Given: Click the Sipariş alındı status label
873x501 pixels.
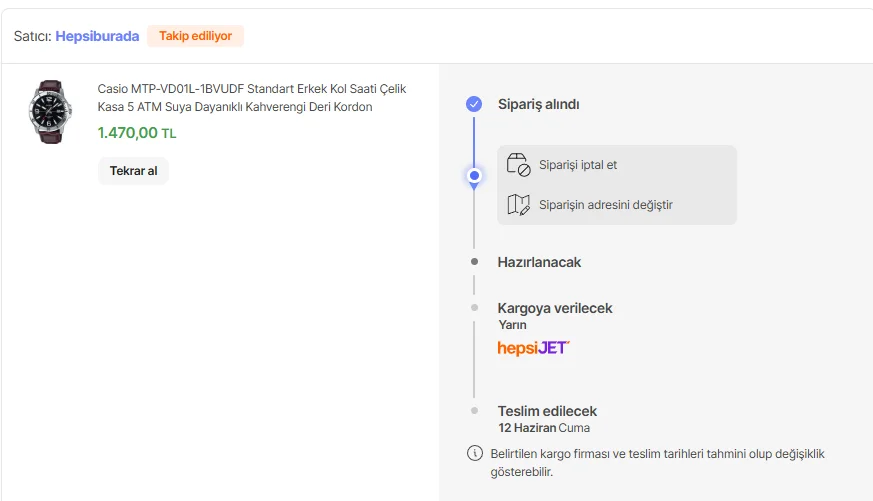Looking at the screenshot, I should (538, 104).
